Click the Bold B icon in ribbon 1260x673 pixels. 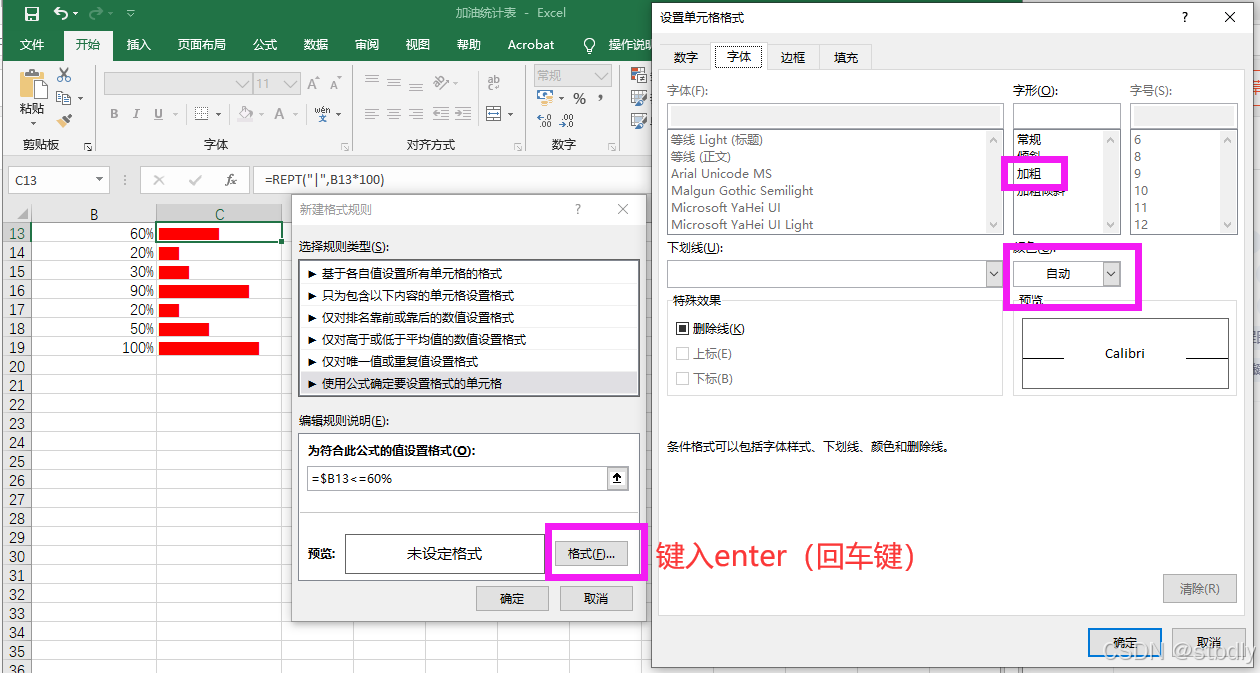114,114
